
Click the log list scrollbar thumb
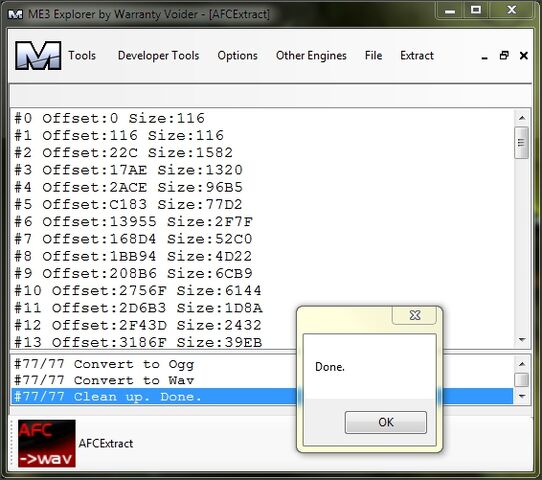coord(522,380)
